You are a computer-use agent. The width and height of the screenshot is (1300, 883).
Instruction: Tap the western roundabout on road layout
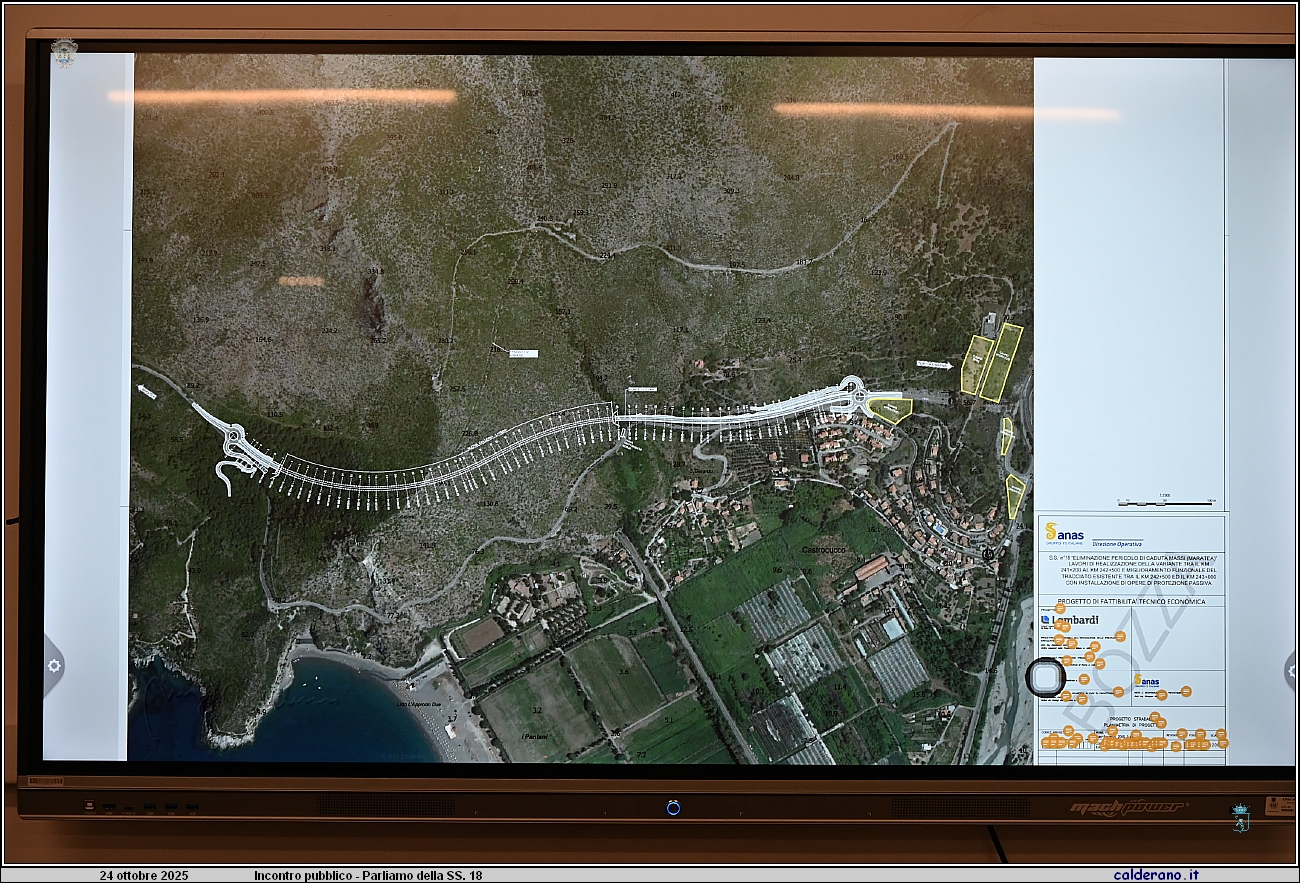pyautogui.click(x=235, y=436)
